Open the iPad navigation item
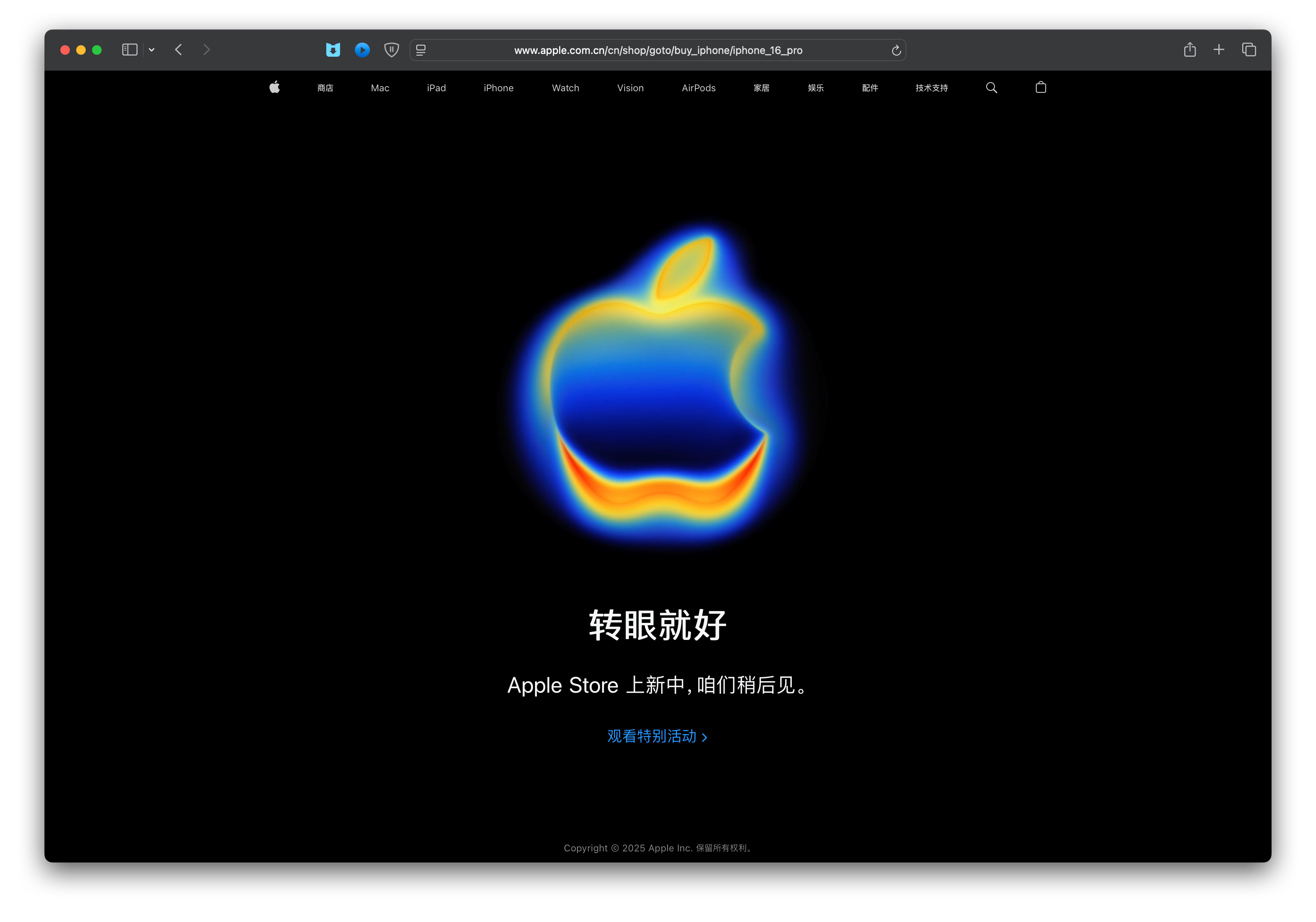The image size is (1316, 922). [436, 88]
